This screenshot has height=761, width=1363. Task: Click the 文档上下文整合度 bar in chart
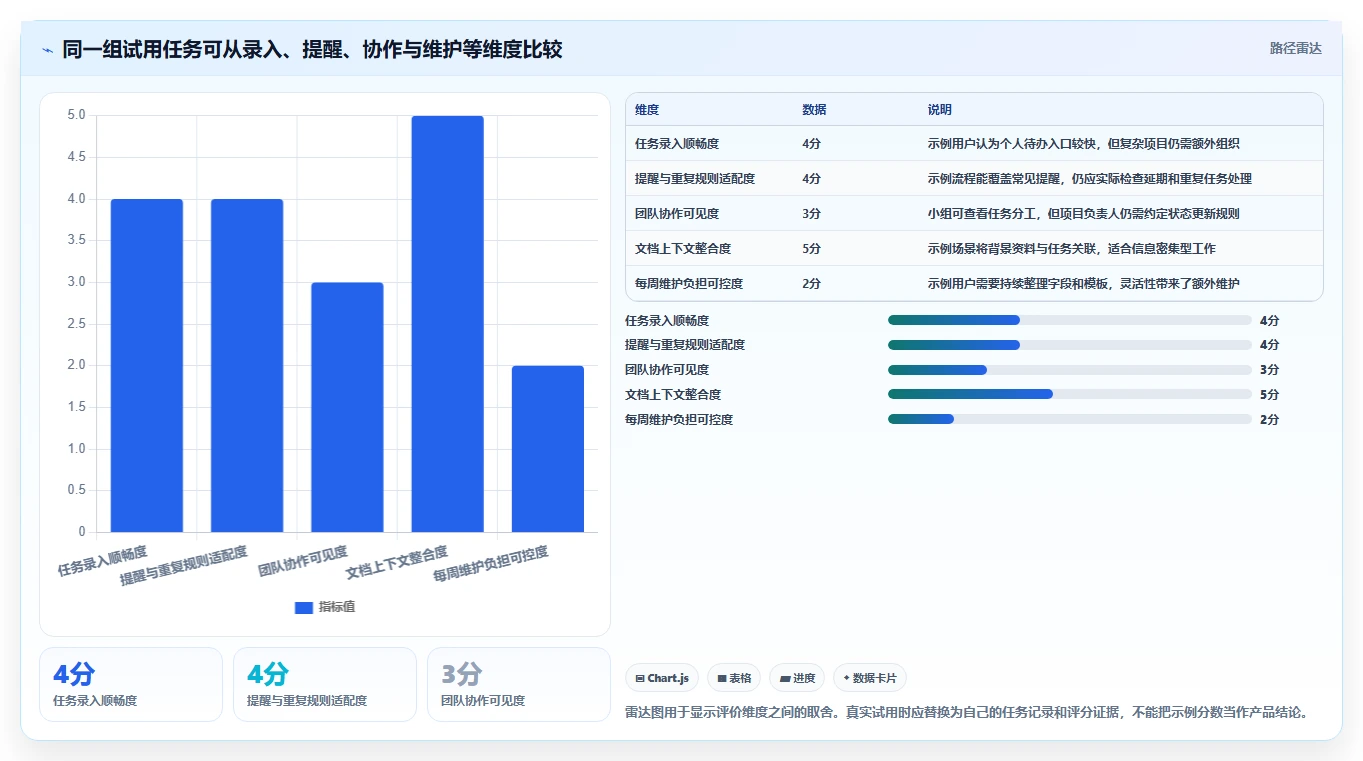click(x=448, y=324)
